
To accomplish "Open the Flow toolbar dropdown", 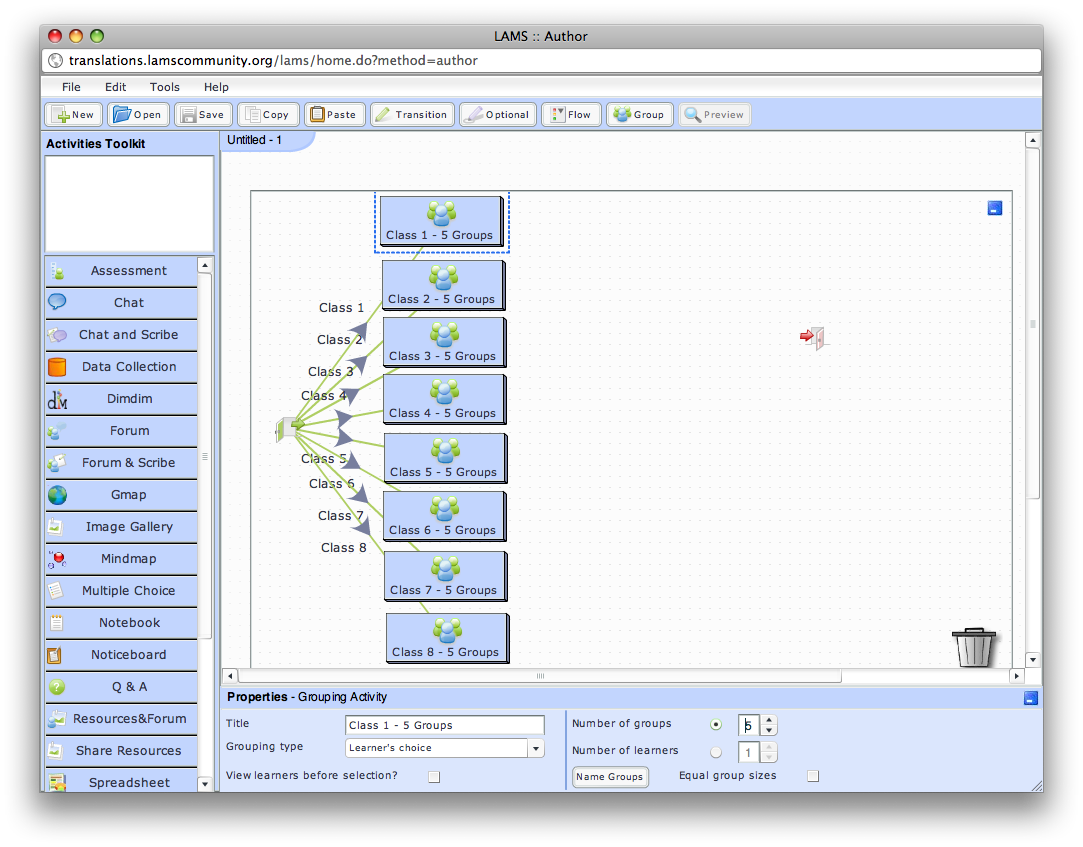I will click(x=571, y=115).
